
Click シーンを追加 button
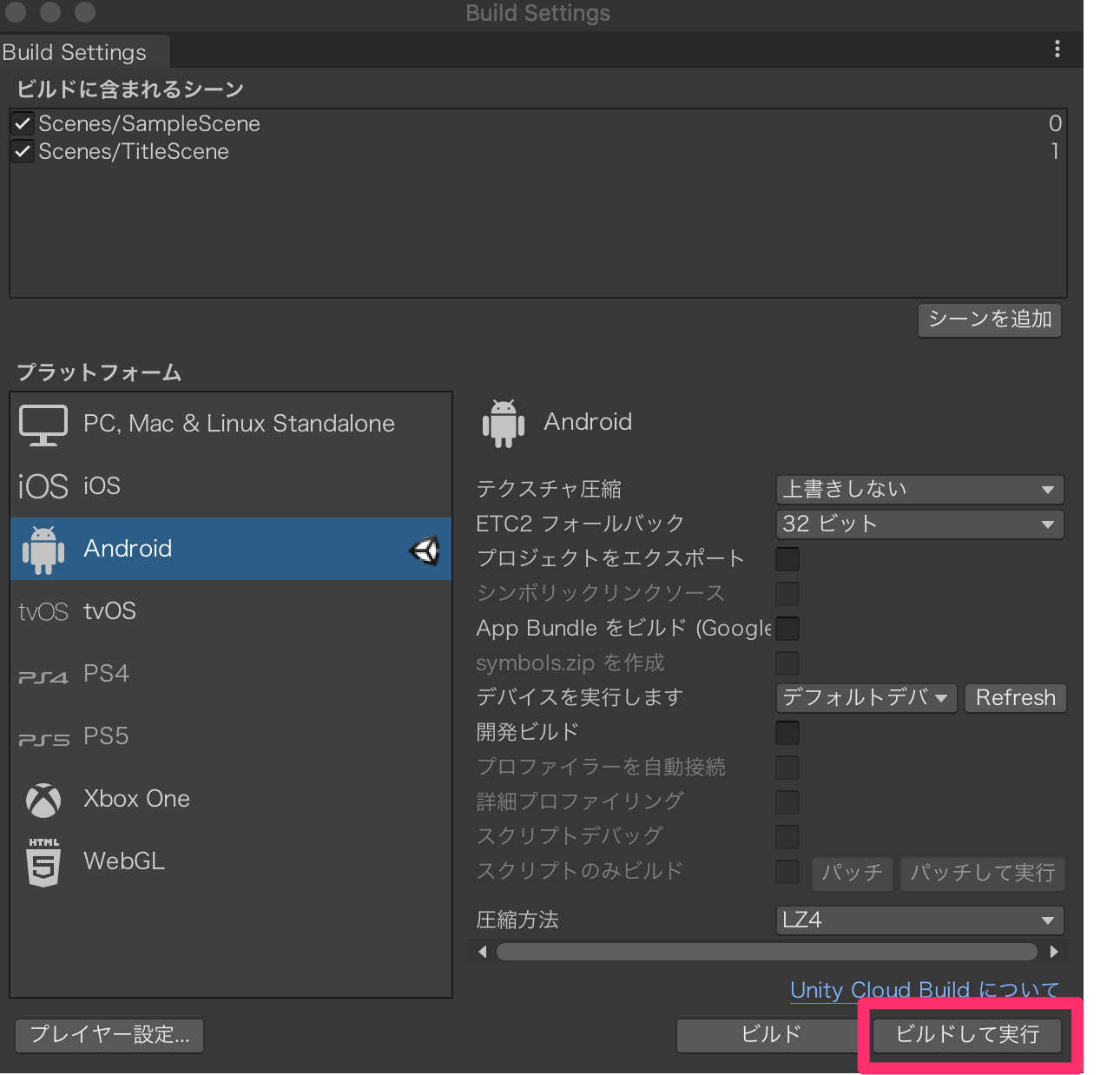coord(990,320)
